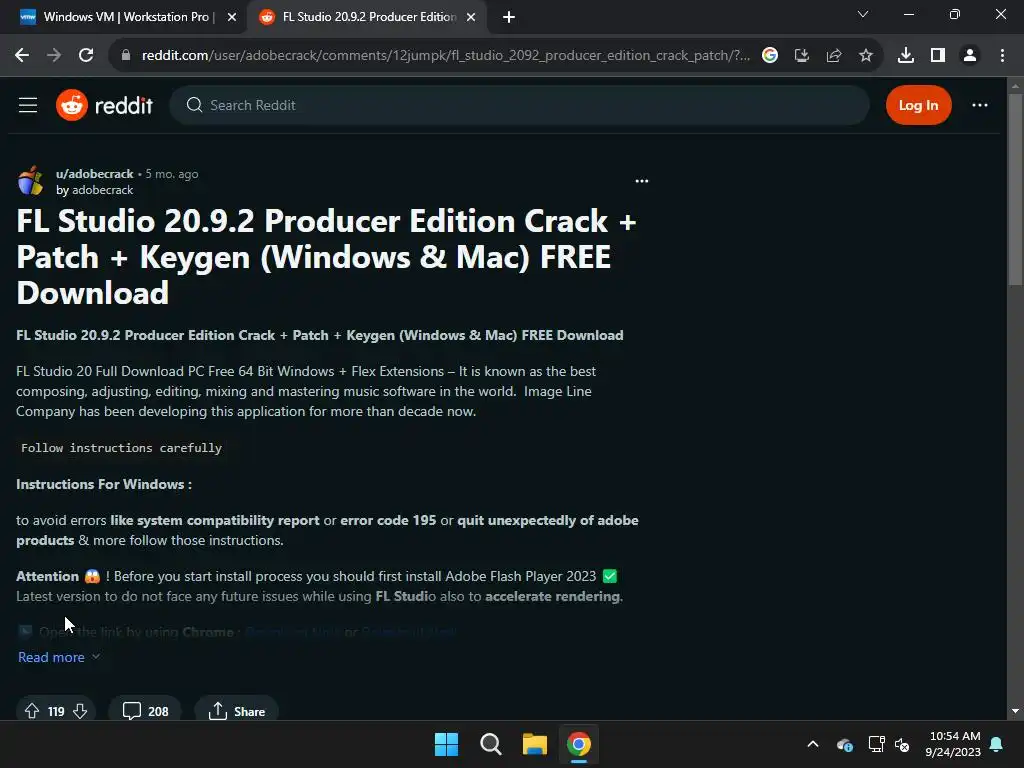The height and width of the screenshot is (768, 1024).
Task: Go back with the browser back arrow
Action: pos(22,56)
